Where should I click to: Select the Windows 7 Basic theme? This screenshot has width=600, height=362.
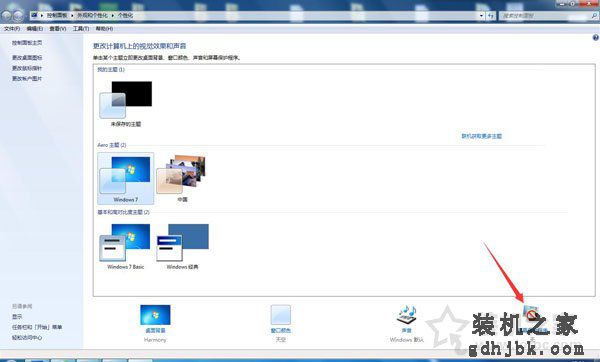tap(126, 246)
